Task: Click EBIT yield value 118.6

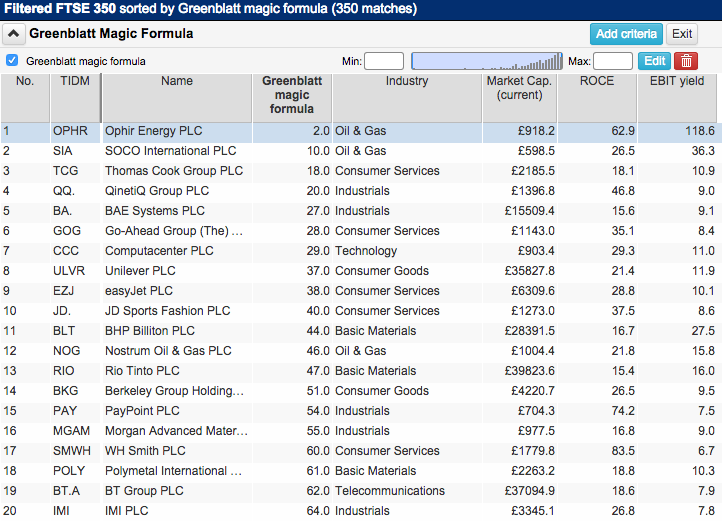Action: [x=700, y=131]
